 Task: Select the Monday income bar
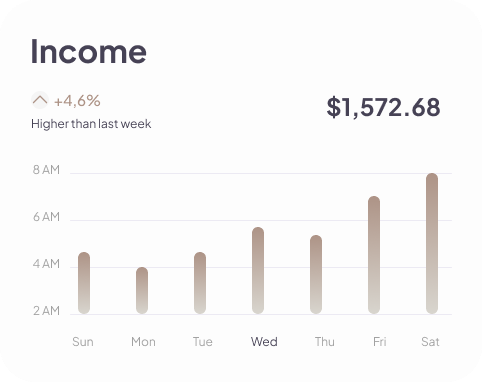[142, 290]
